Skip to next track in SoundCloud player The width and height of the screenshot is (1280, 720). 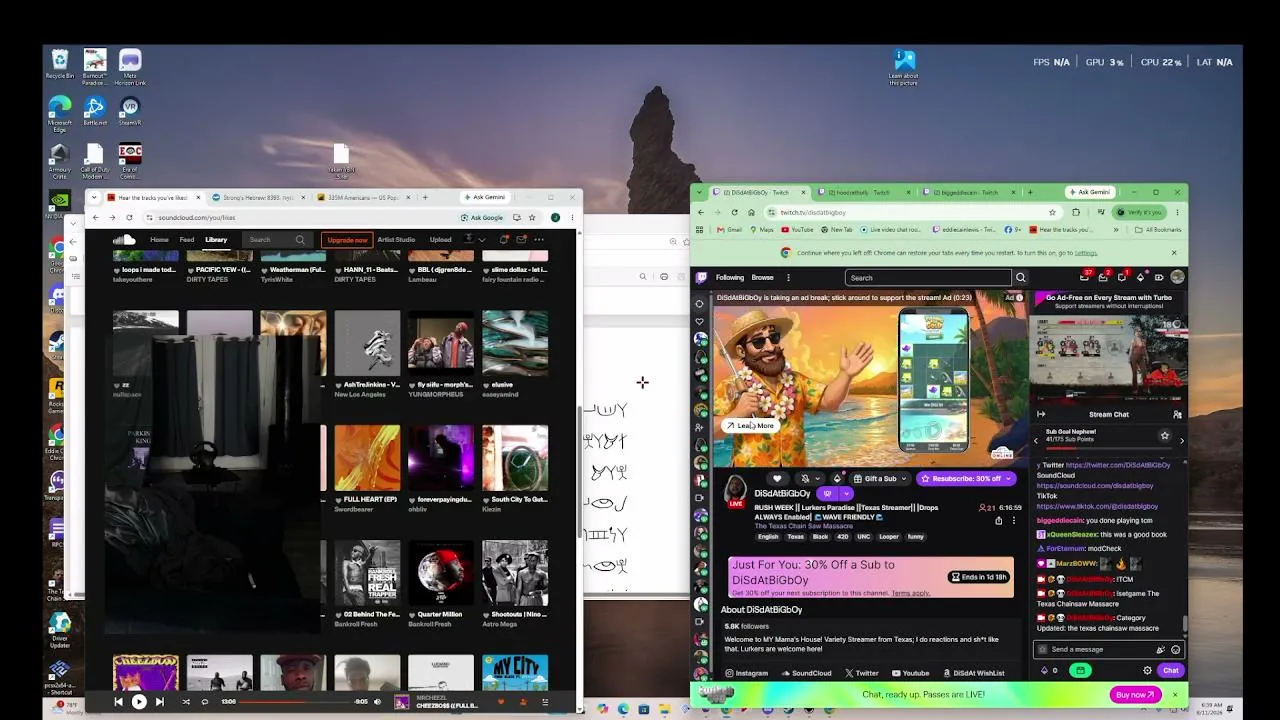pyautogui.click(x=159, y=702)
